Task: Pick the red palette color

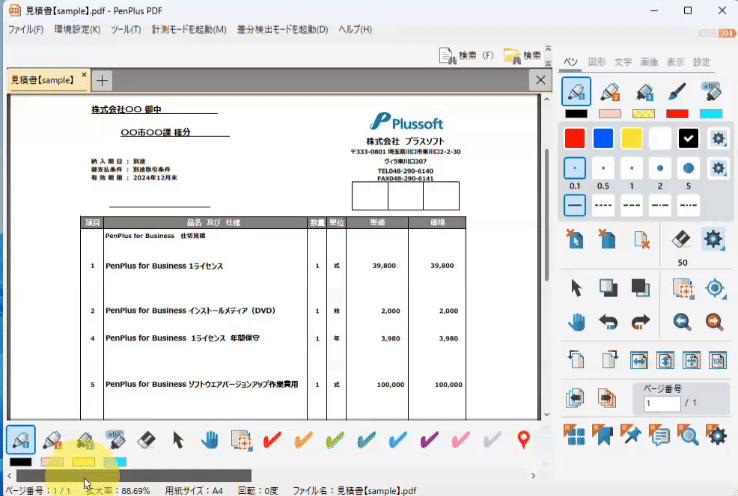Action: coord(575,138)
